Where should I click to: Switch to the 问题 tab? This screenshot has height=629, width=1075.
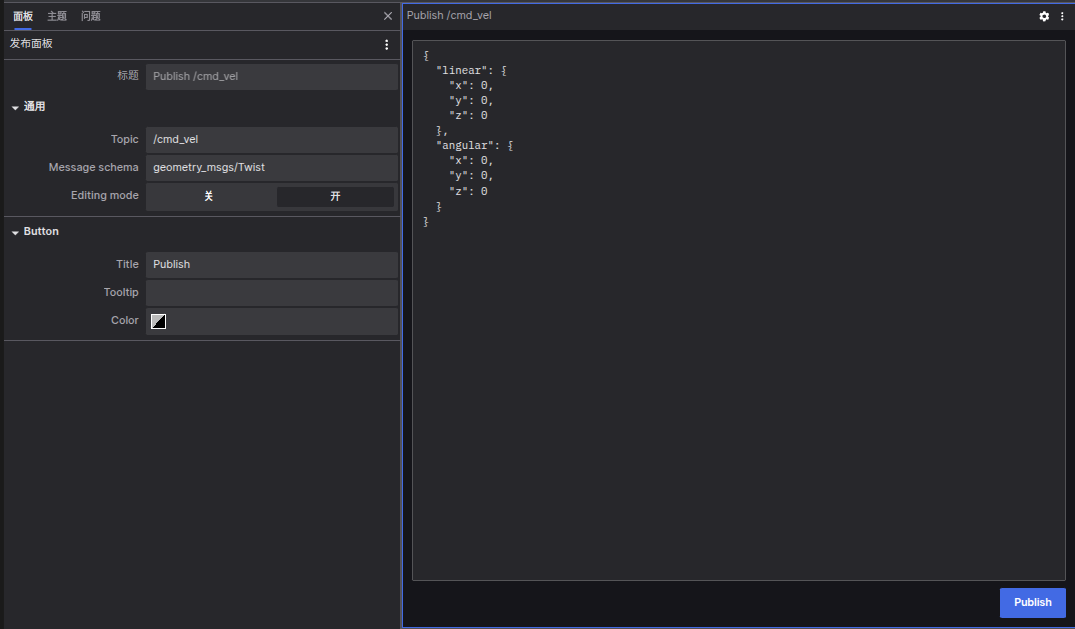click(x=90, y=16)
